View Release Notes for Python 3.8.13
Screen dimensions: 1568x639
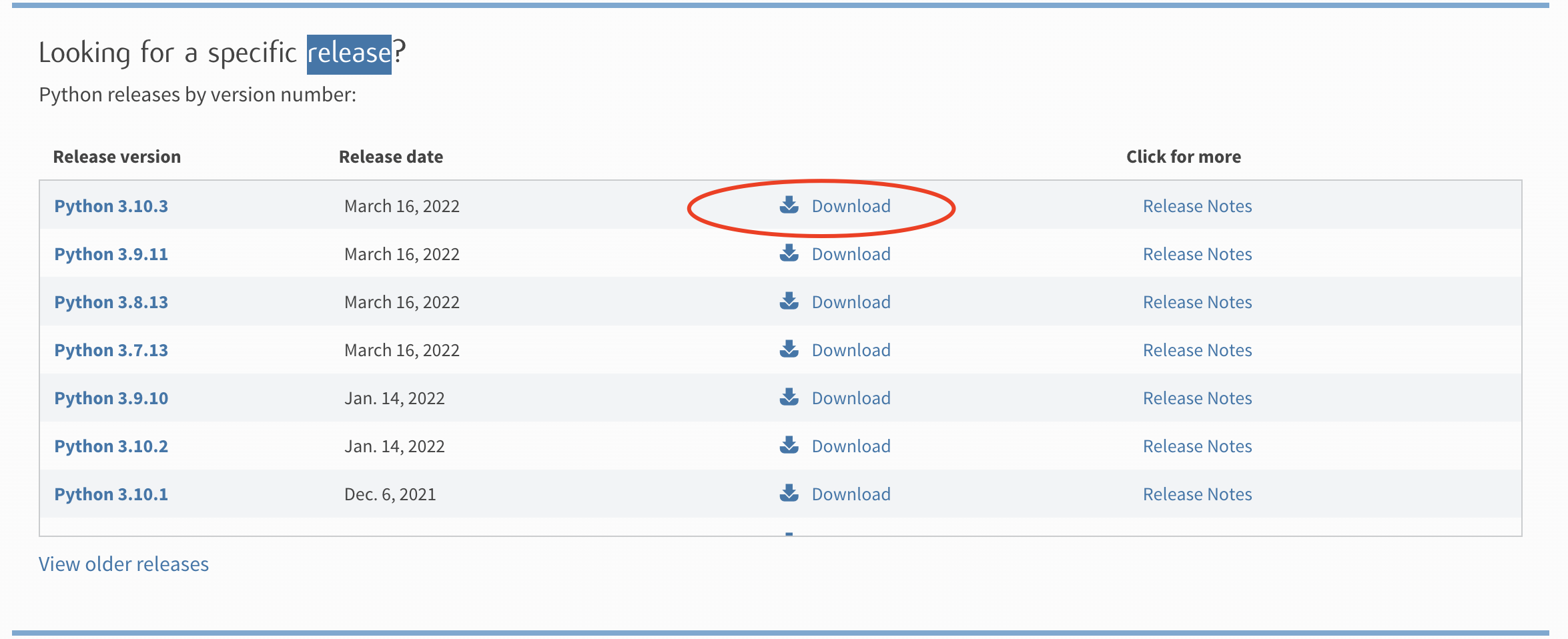click(x=1198, y=302)
